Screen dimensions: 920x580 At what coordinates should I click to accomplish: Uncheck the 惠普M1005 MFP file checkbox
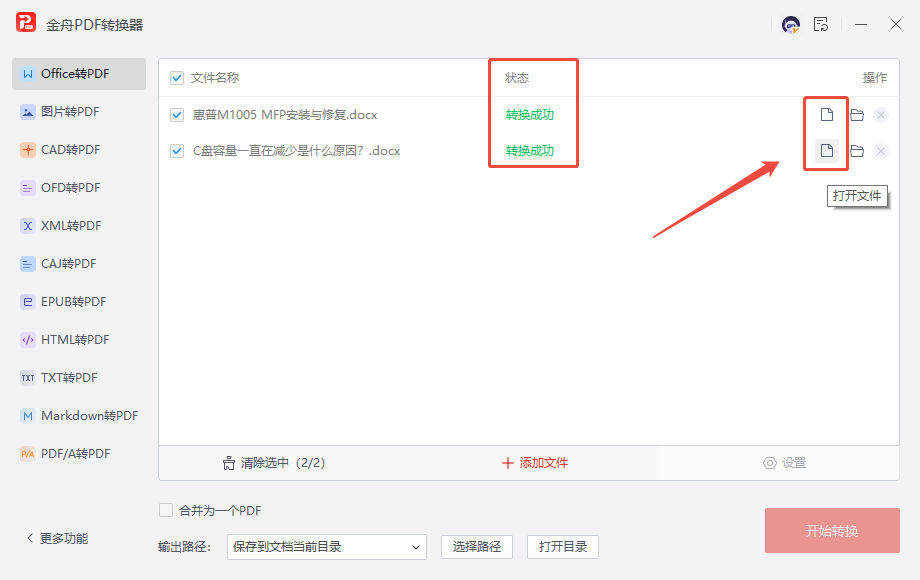pyautogui.click(x=177, y=115)
